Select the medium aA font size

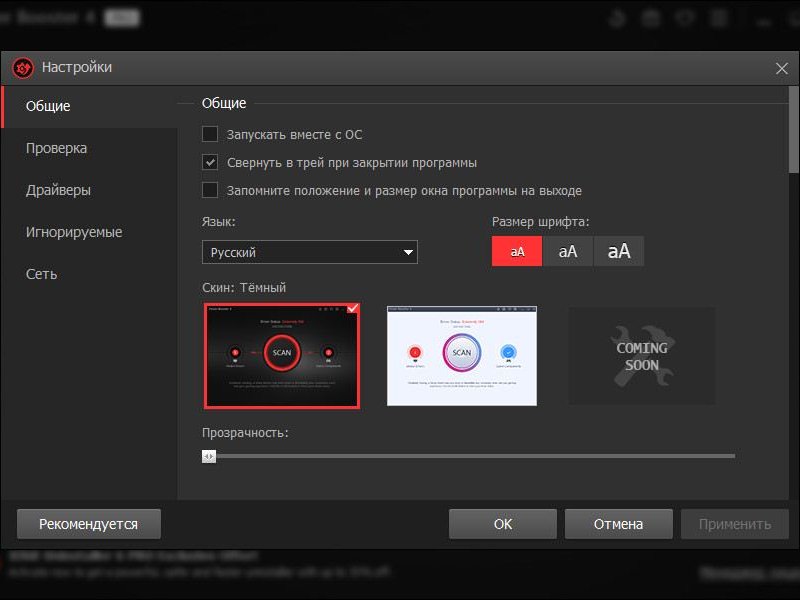(x=568, y=251)
